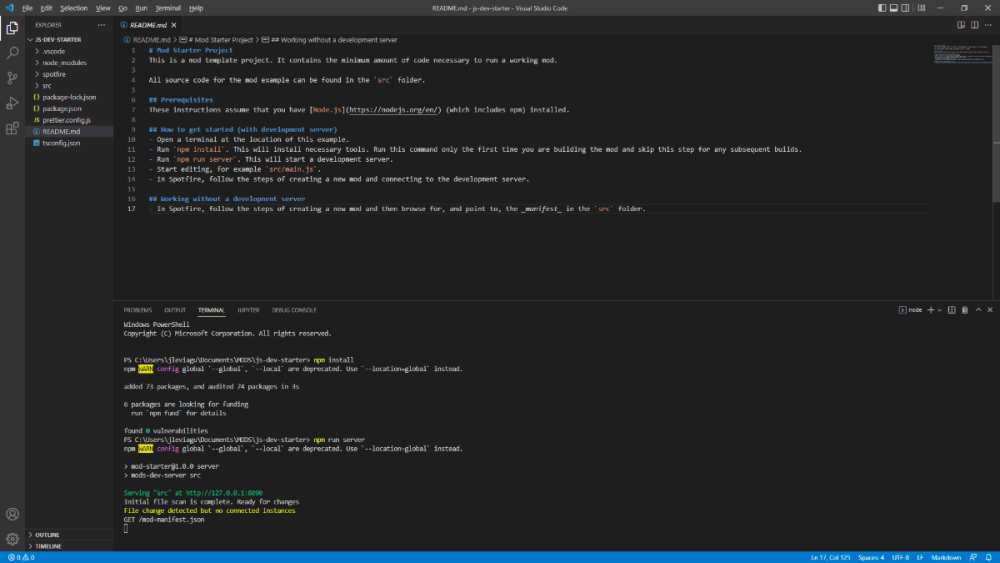Click the nodejs.org link in editor
The width and height of the screenshot is (1000, 563).
coord(393,110)
